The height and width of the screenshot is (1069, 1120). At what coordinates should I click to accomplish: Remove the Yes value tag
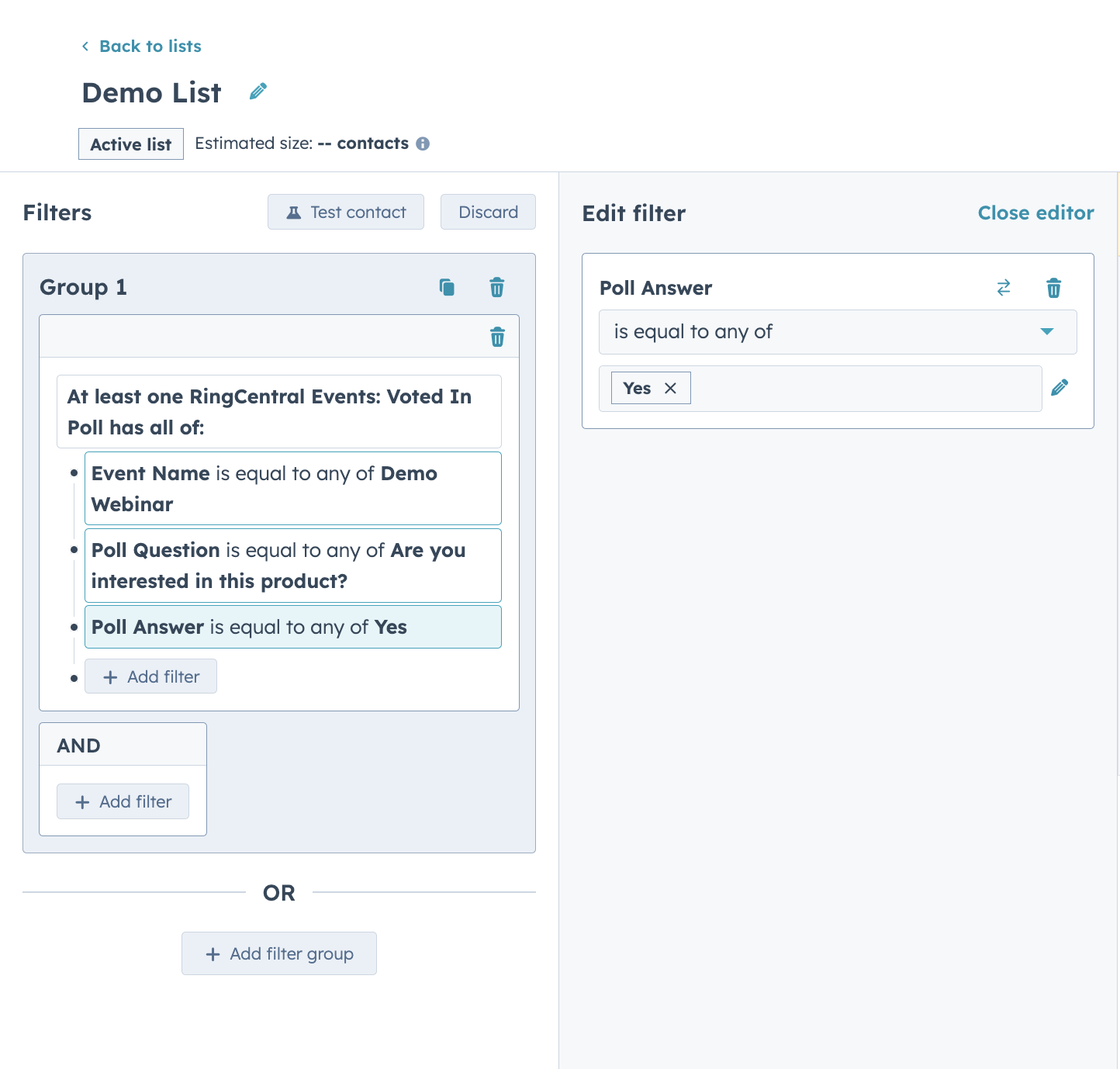point(670,388)
